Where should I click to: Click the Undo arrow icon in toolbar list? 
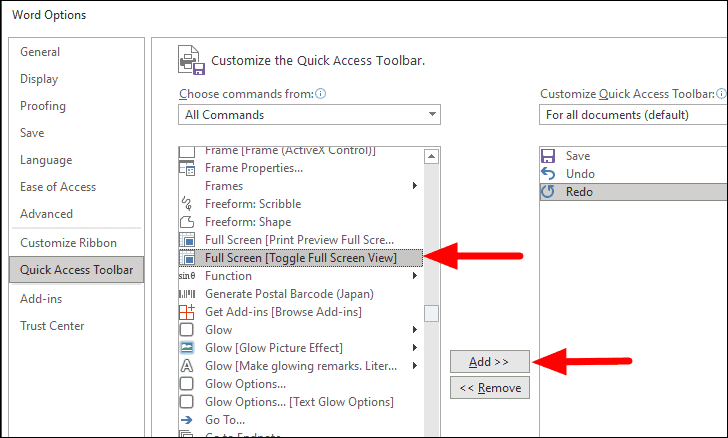click(x=548, y=174)
